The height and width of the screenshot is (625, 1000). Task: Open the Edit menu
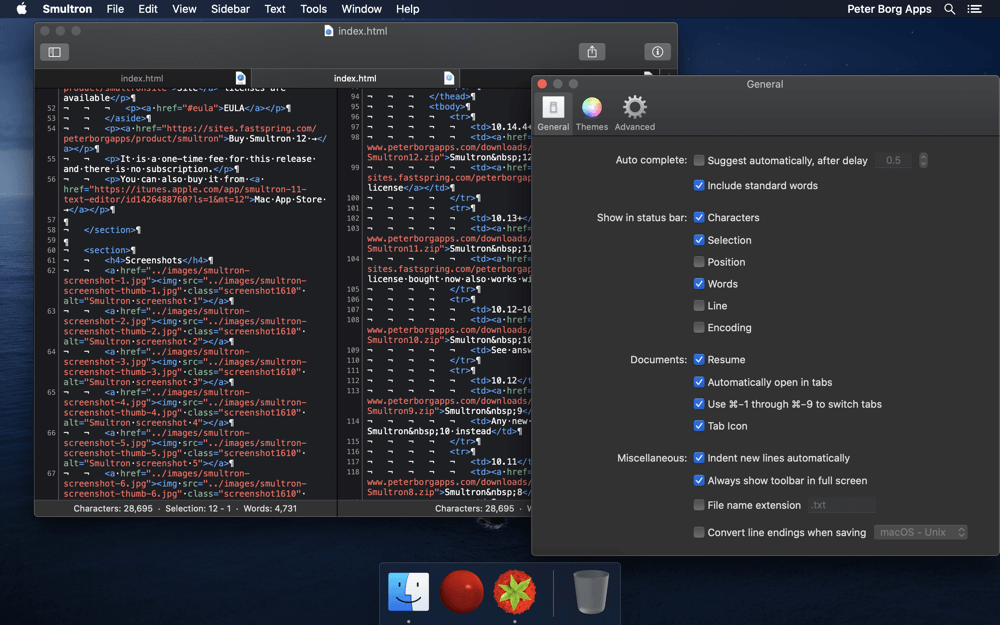(x=148, y=9)
